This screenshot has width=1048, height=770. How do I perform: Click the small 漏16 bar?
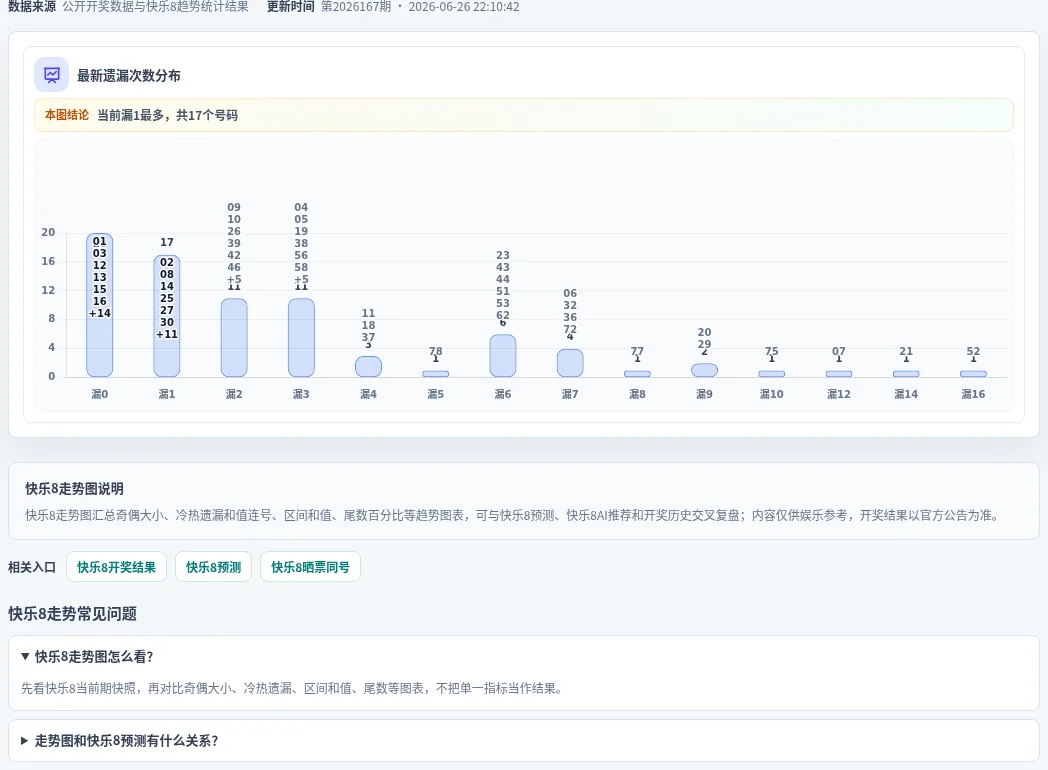pos(973,374)
